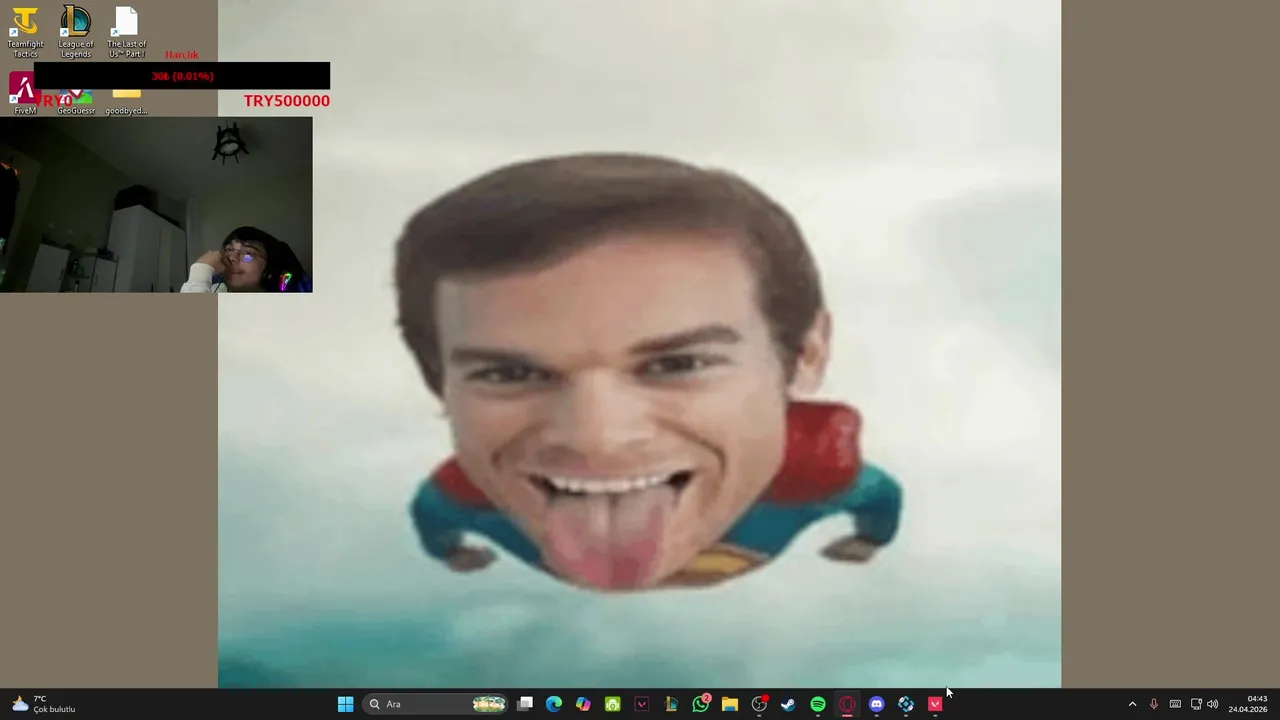Click the red 'Harcılık' overlay label

182,55
